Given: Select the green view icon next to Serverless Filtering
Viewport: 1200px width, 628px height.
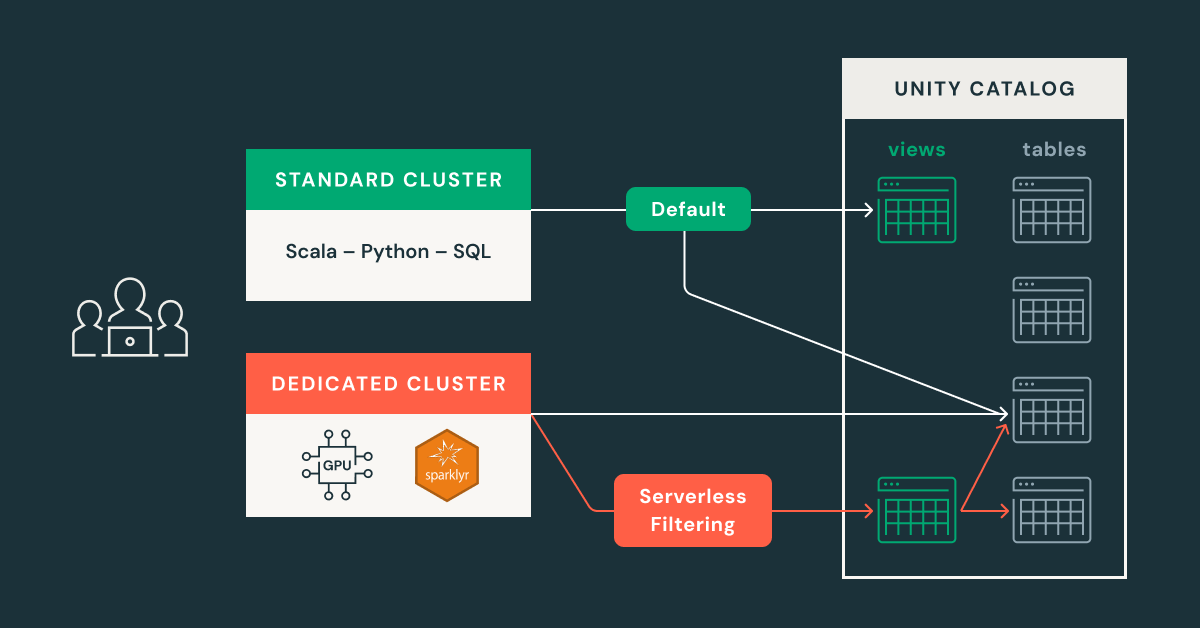Looking at the screenshot, I should 916,510.
